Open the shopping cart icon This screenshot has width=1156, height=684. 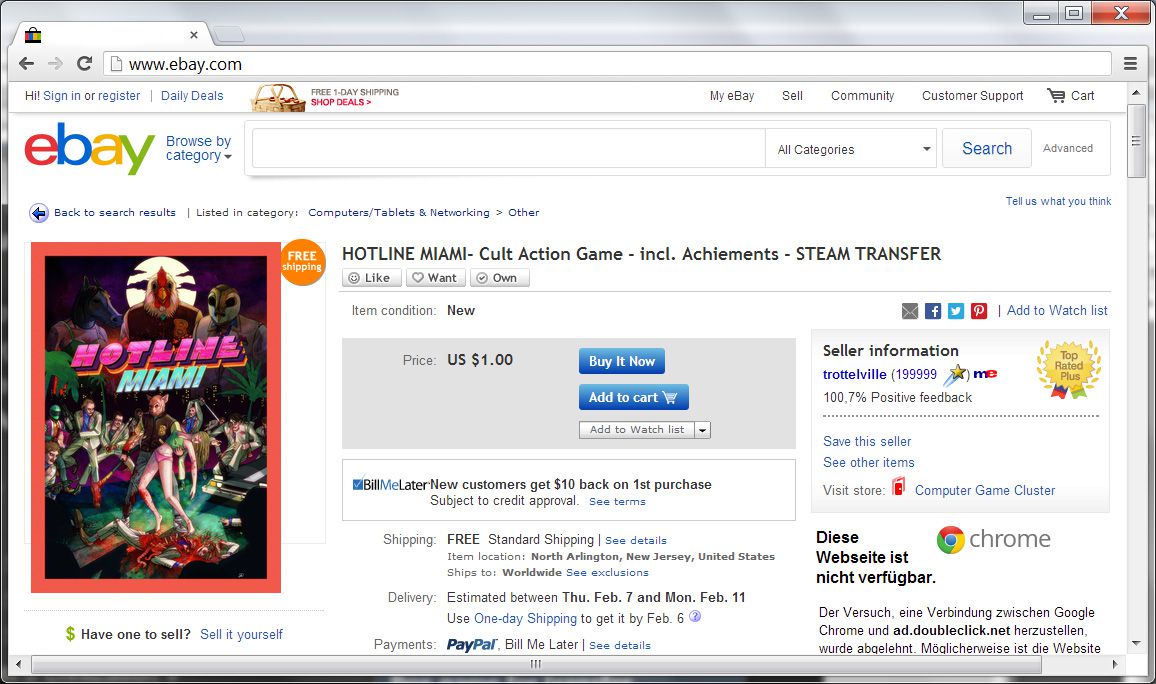point(1056,95)
